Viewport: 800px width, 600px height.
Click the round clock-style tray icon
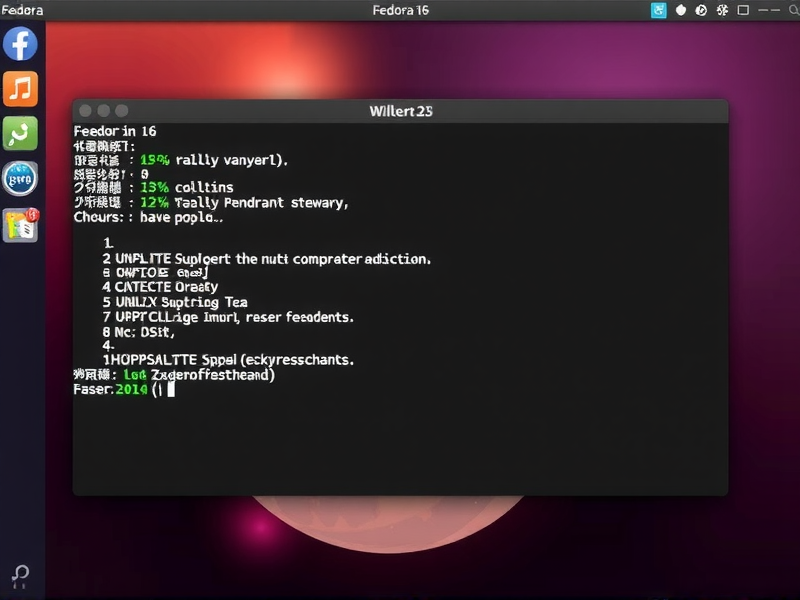point(702,10)
